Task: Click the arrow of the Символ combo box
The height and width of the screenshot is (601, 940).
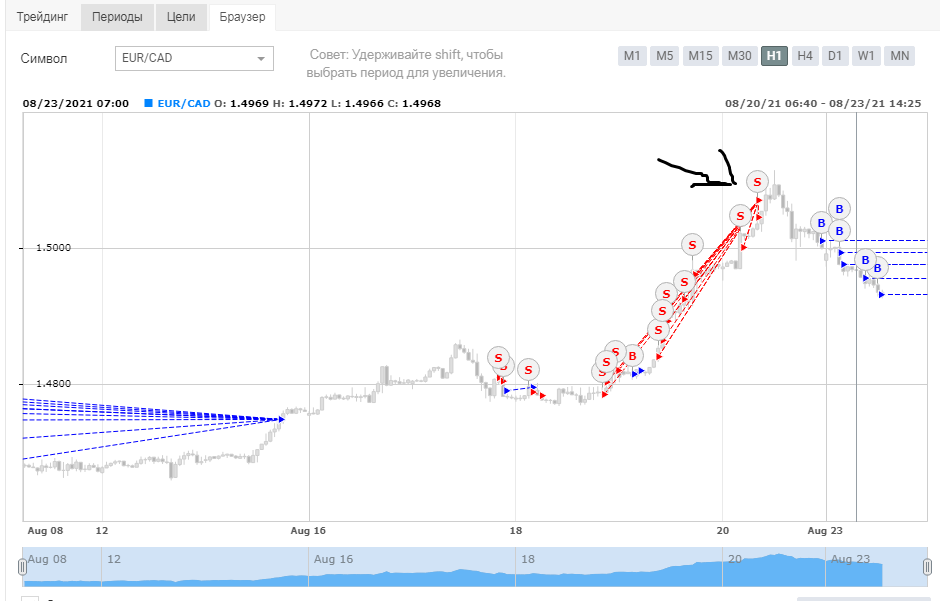Action: (261, 59)
